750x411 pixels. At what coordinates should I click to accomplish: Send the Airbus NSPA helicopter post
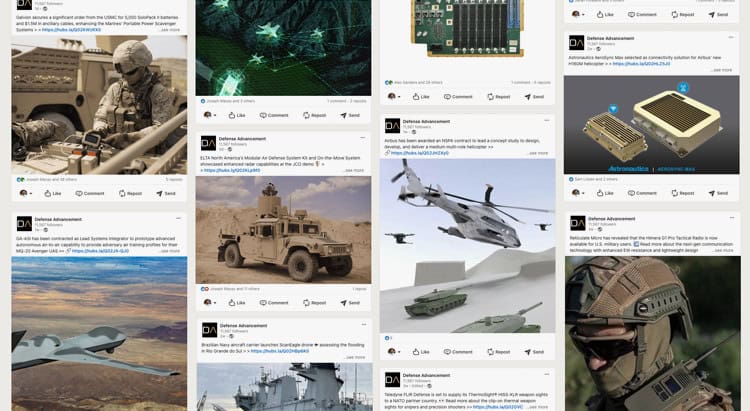534,352
